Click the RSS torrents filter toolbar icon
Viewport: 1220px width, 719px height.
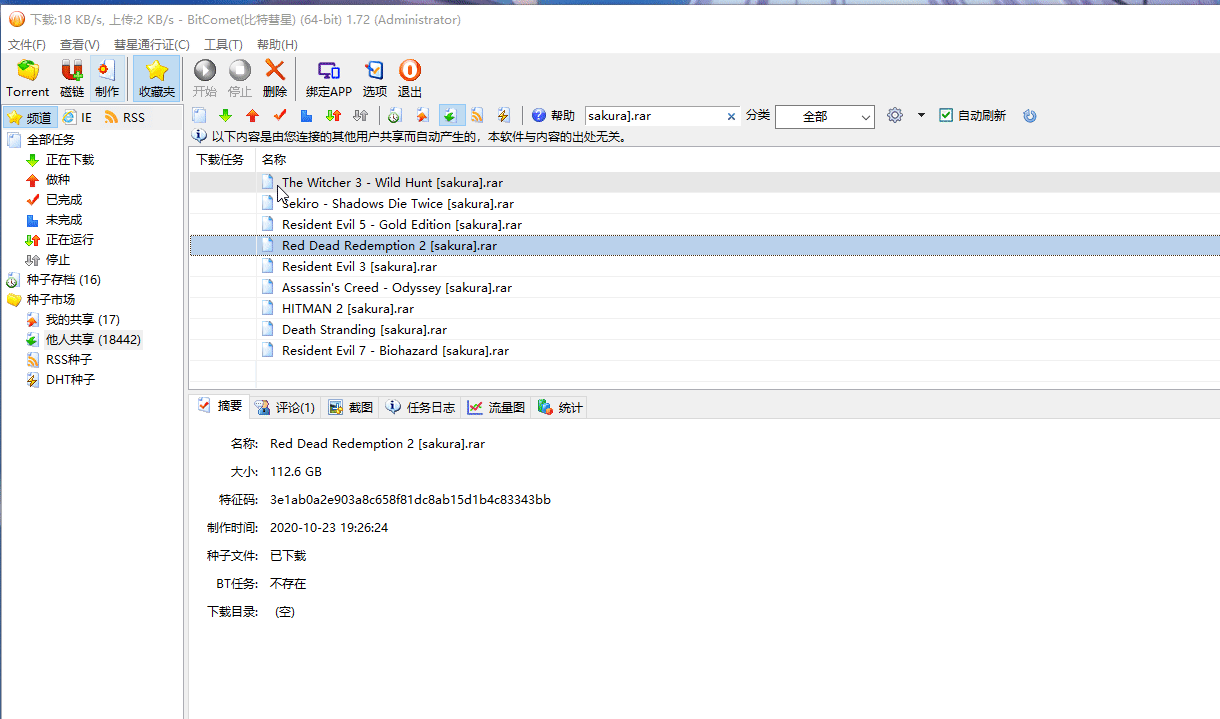tap(478, 116)
